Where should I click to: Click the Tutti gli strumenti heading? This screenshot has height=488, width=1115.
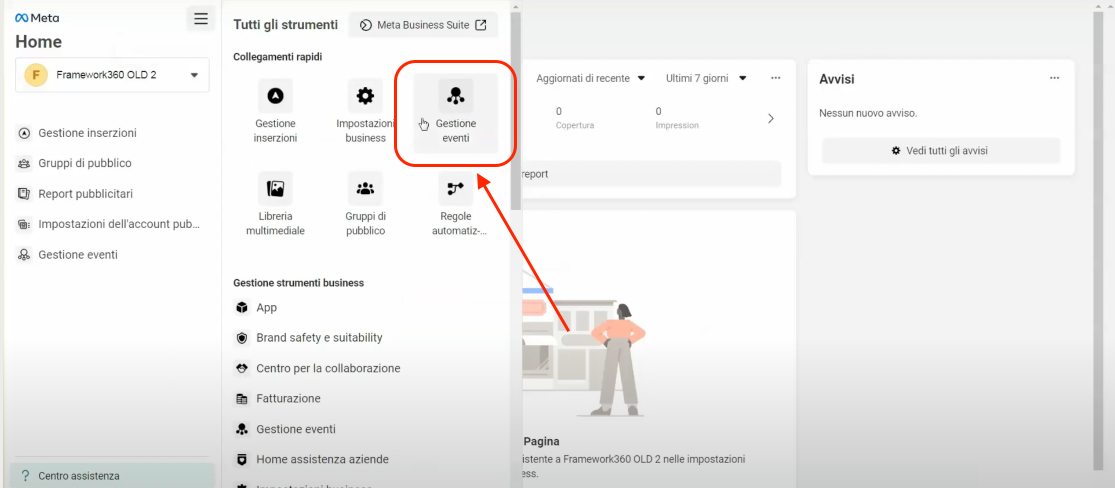285,25
